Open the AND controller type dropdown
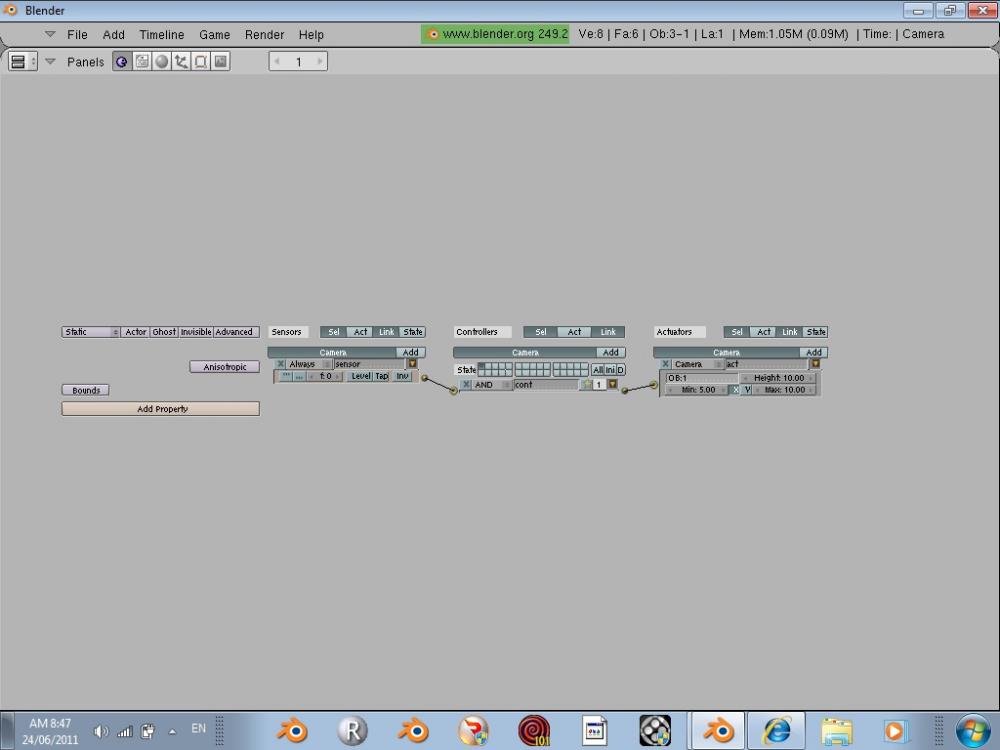This screenshot has width=1000, height=750. (x=492, y=385)
